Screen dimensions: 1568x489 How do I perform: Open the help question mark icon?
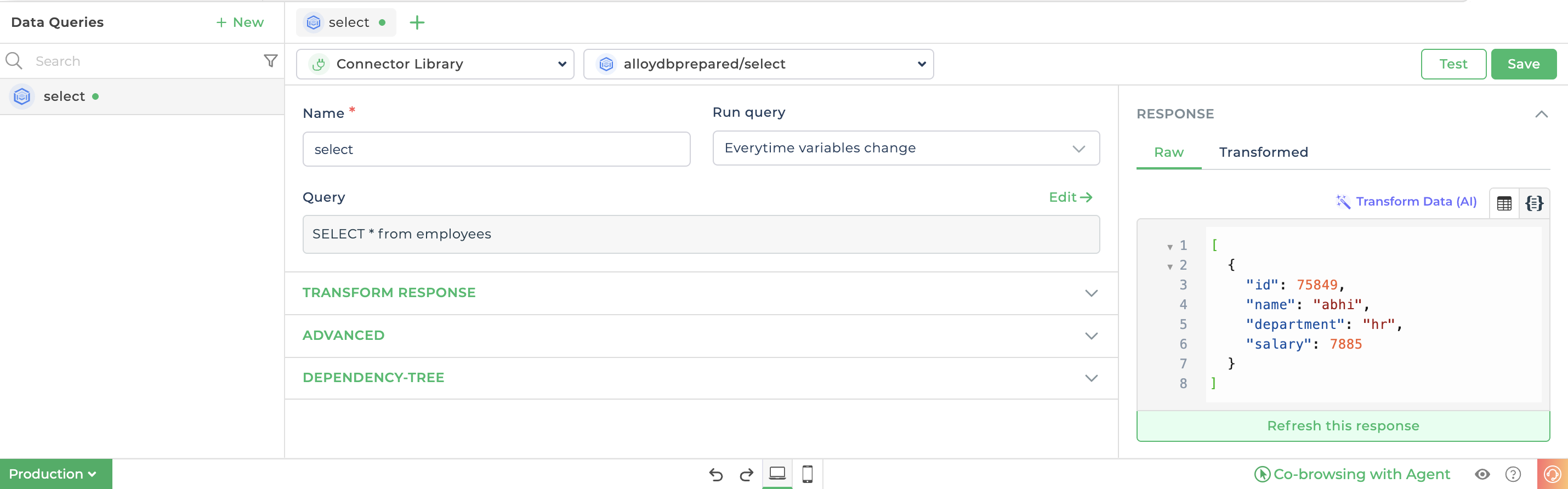(1513, 474)
